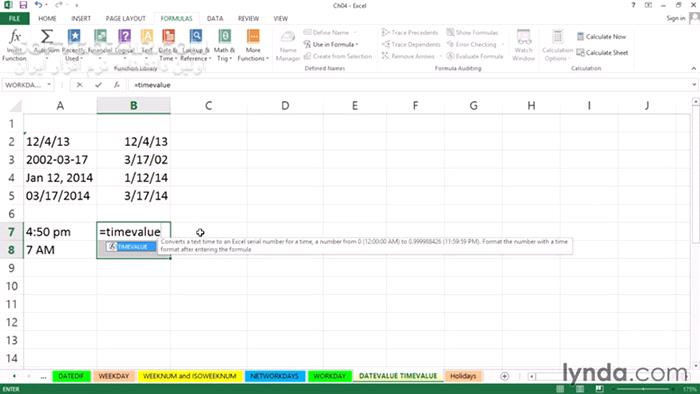Open Define Name dropdown arrow

355,33
